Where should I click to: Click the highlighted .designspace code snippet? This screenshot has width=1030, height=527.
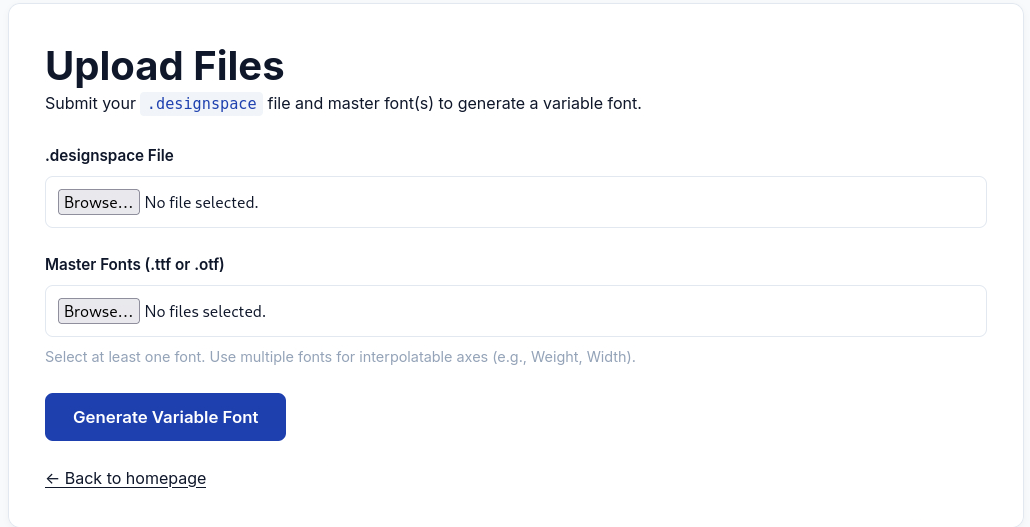pyautogui.click(x=202, y=103)
